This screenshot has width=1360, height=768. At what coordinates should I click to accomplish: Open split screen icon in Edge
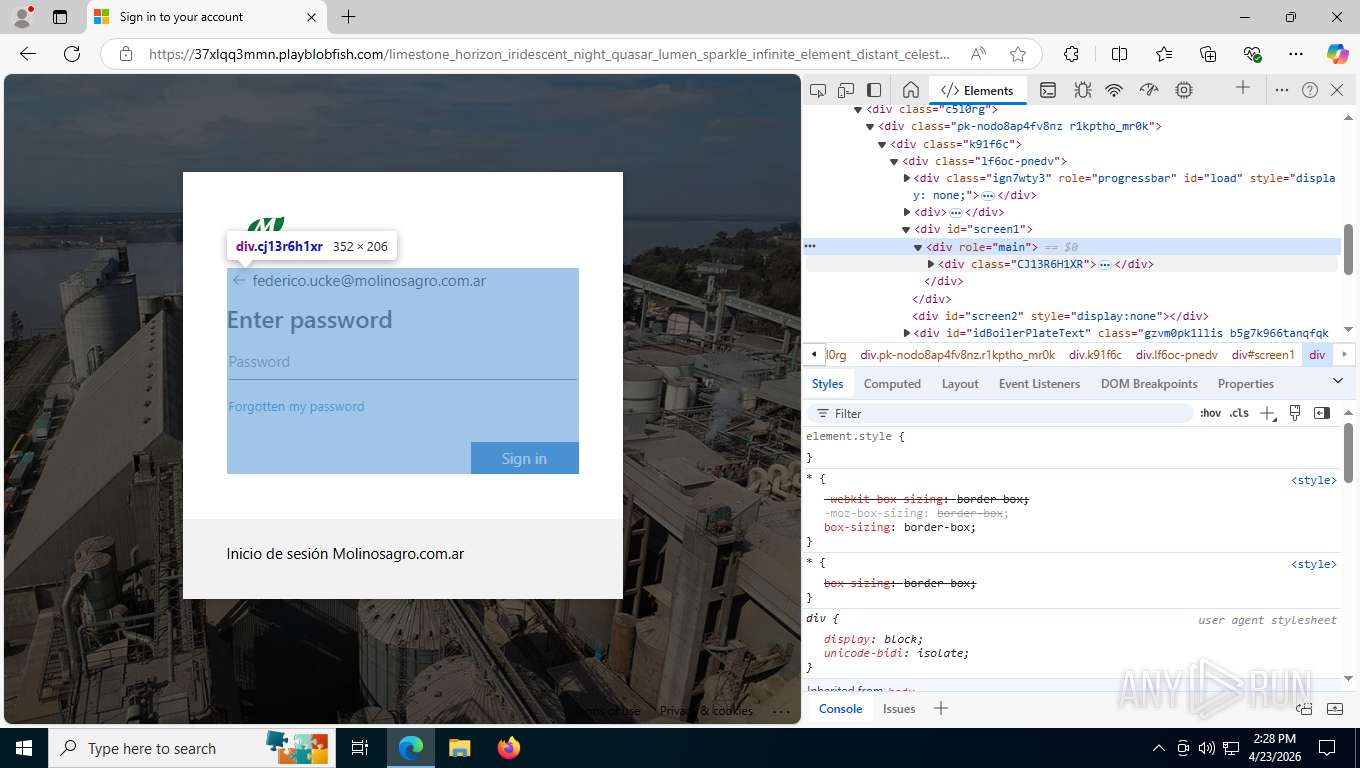coord(1119,54)
